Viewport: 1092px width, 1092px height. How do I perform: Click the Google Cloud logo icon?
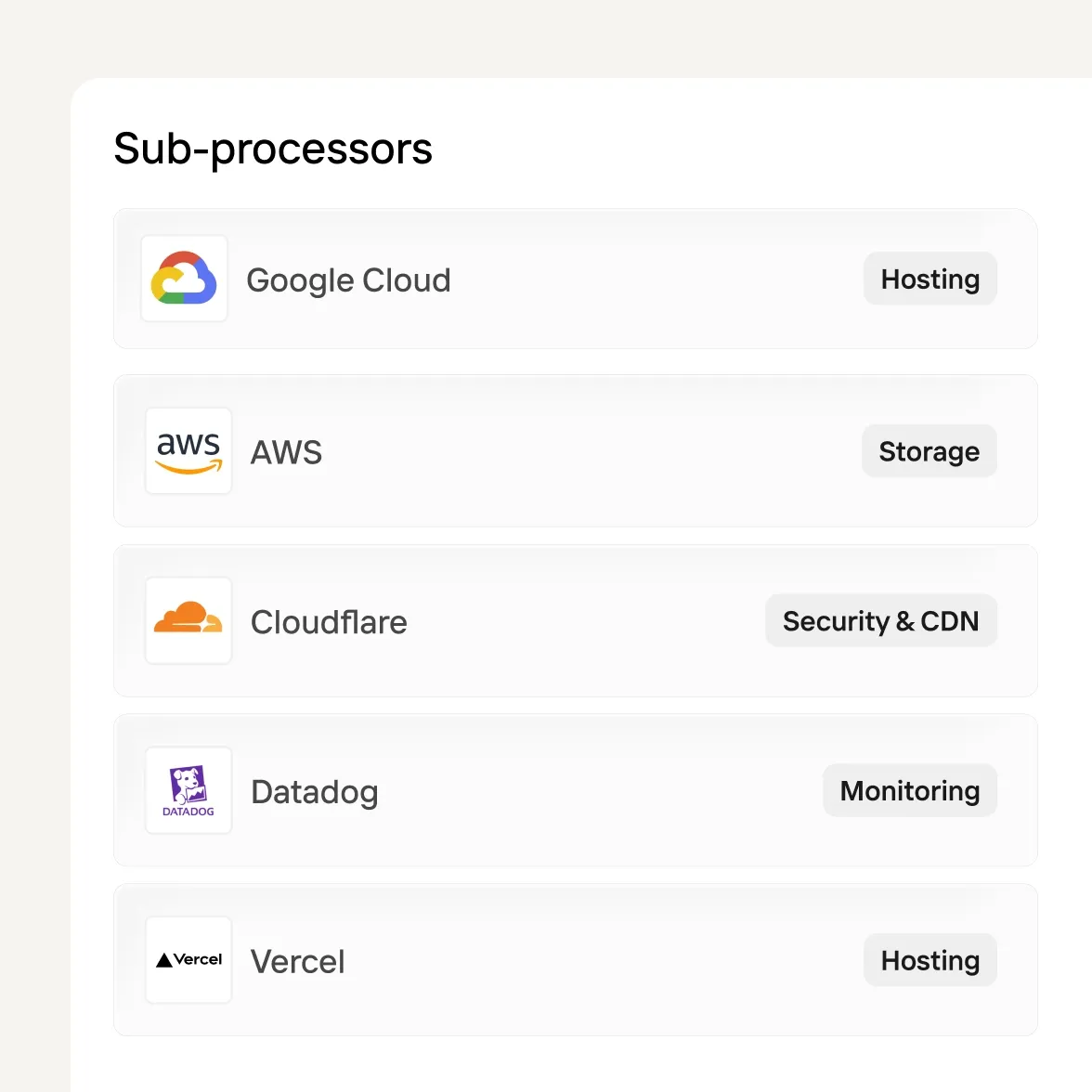(x=184, y=279)
